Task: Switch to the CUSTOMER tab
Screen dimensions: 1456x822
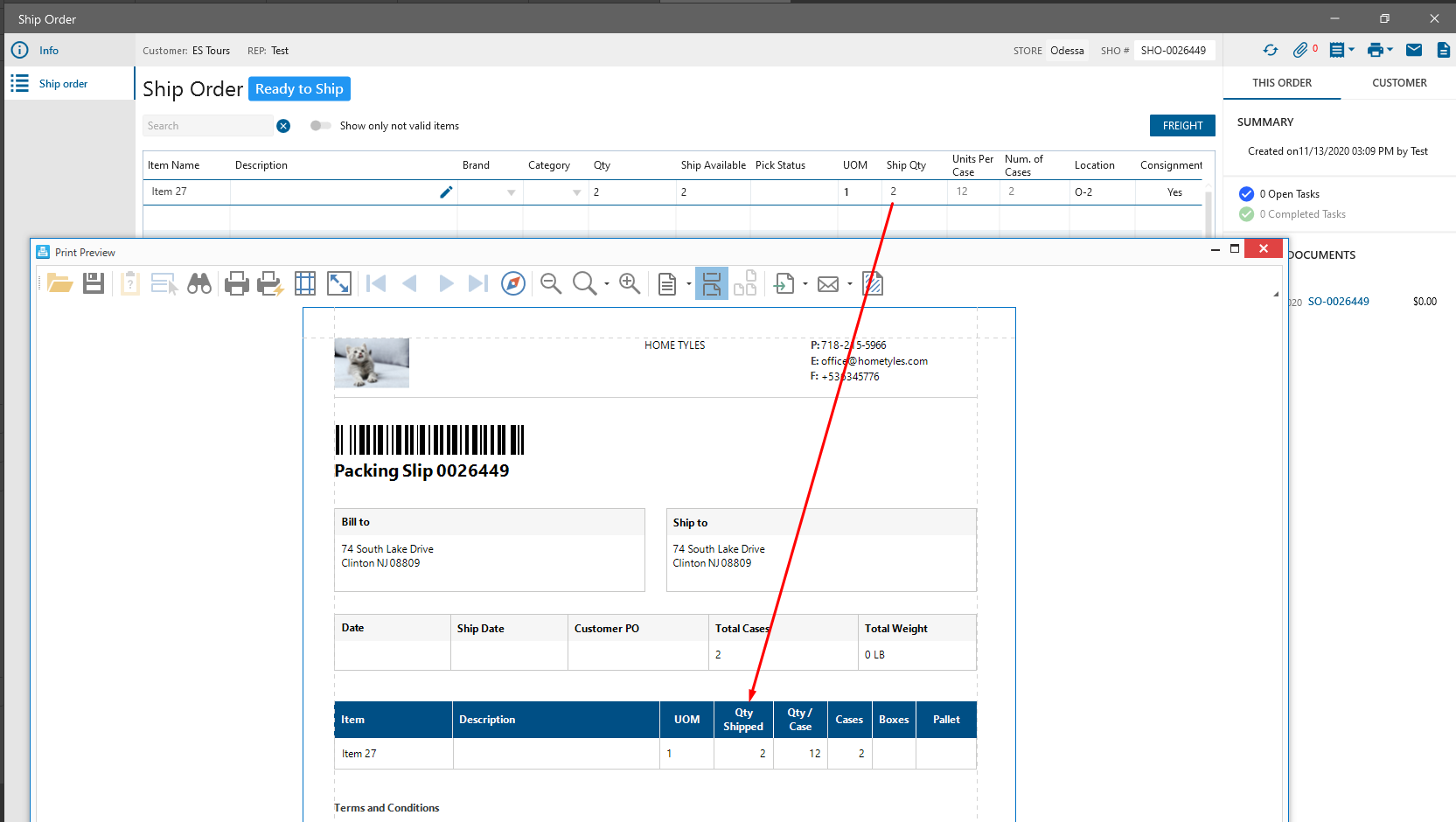Action: click(1398, 83)
